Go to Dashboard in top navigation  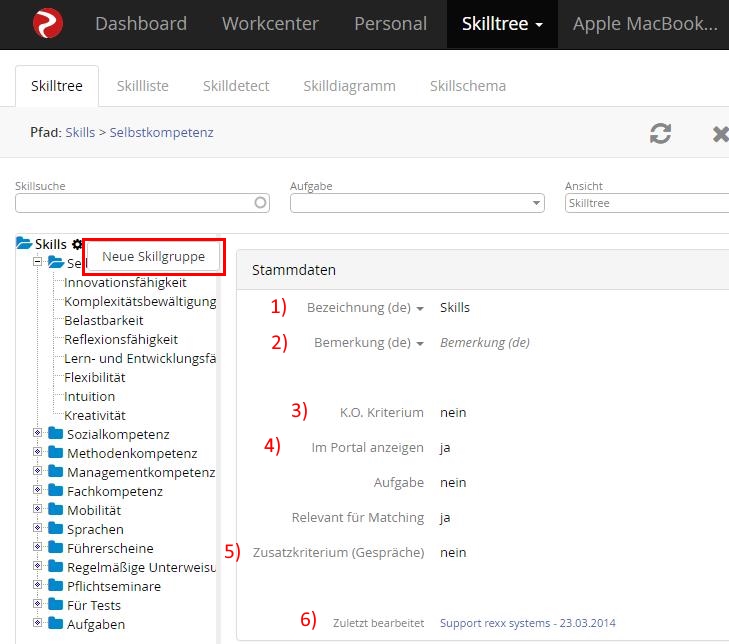[141, 24]
